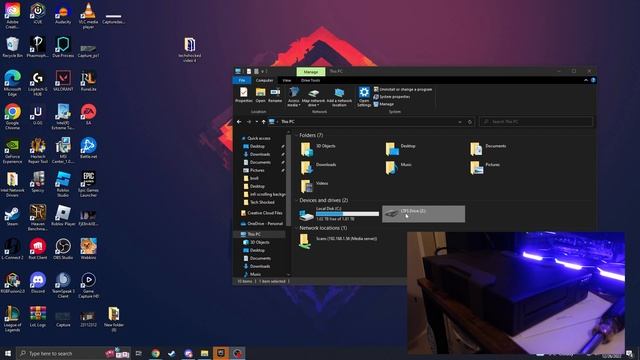Click Uninstall or change a program
This screenshot has height=360, width=640.
click(x=402, y=89)
